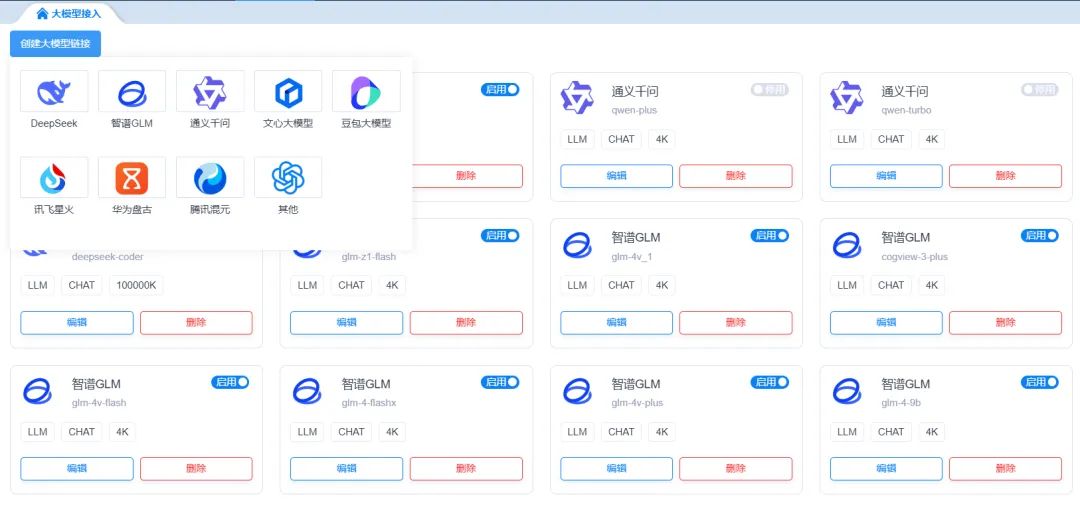Viewport: 1080px width, 505px height.
Task: Pick the 华为盘古 provider icon
Action: point(132,178)
